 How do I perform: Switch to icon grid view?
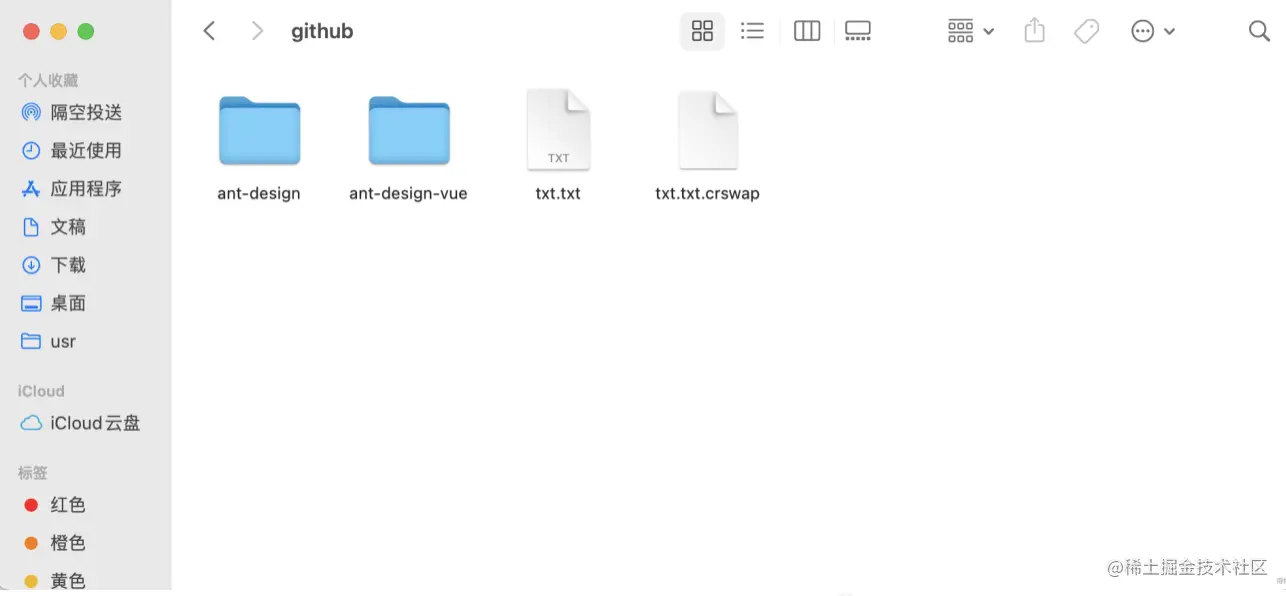tap(702, 31)
